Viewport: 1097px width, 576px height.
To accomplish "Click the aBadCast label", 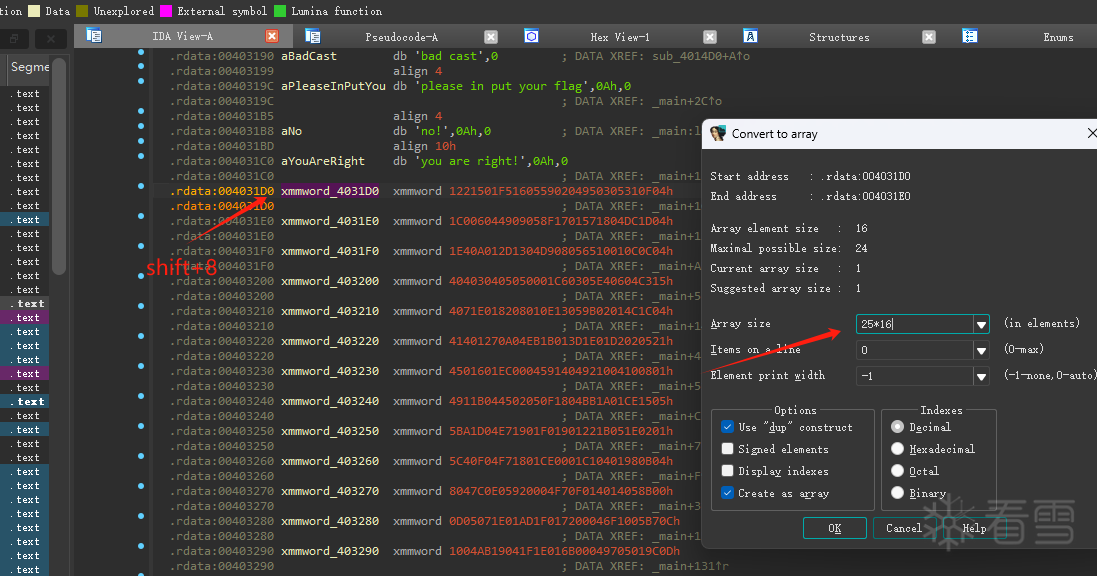I will click(309, 56).
